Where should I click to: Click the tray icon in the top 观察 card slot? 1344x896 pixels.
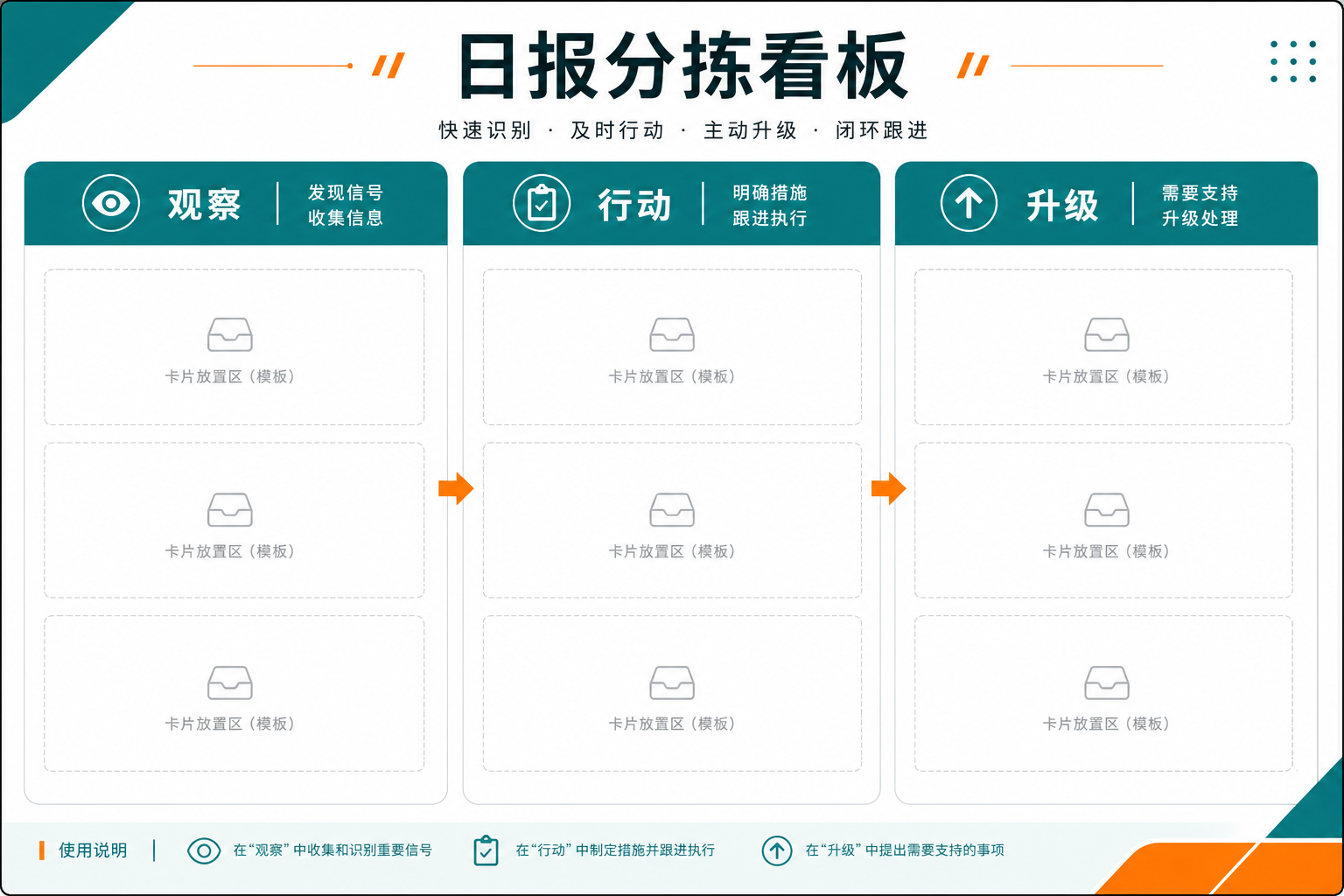click(x=230, y=334)
